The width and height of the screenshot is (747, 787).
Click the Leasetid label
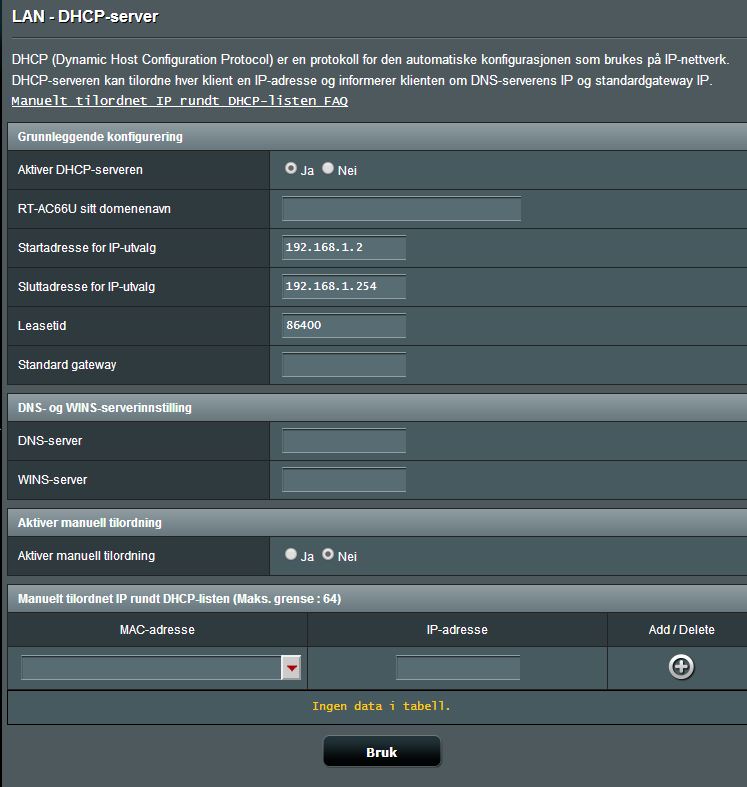(x=42, y=325)
